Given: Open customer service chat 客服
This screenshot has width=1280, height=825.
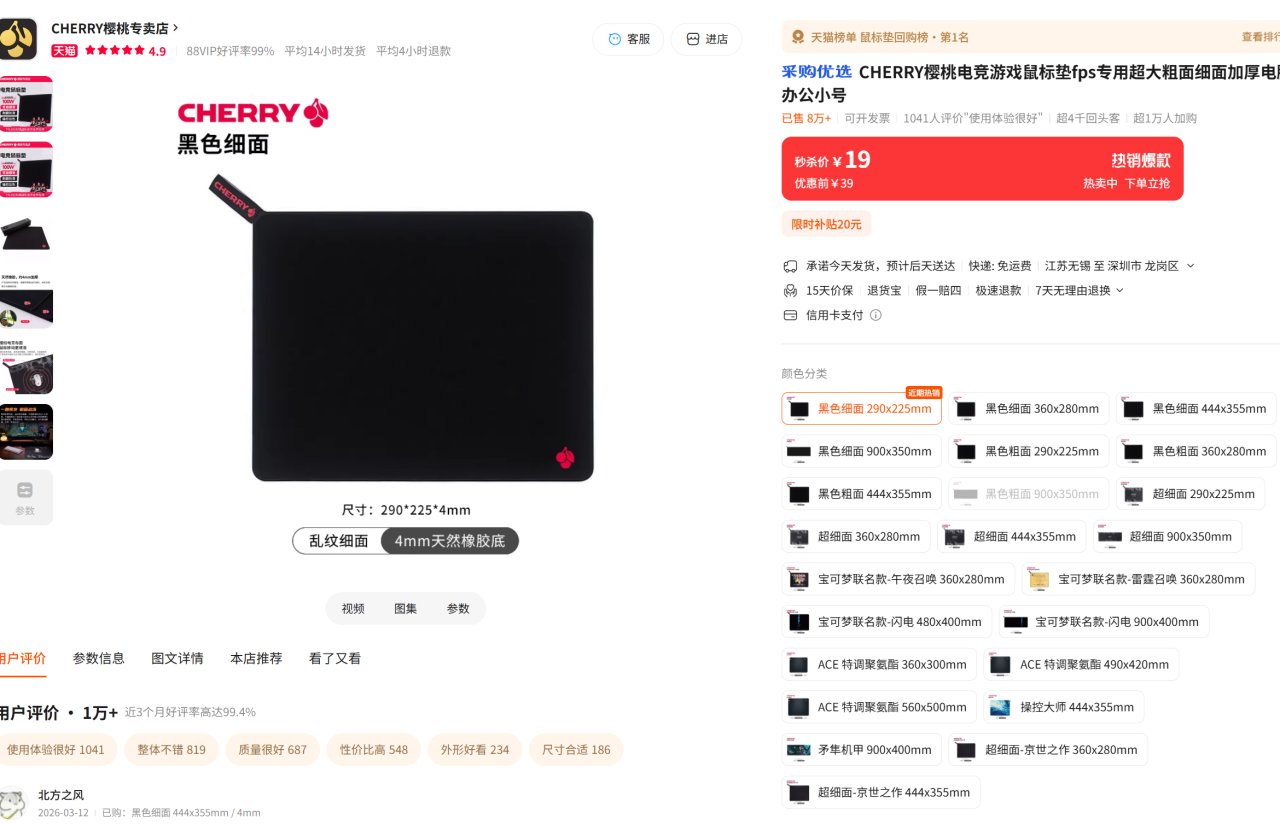Looking at the screenshot, I should pos(628,39).
